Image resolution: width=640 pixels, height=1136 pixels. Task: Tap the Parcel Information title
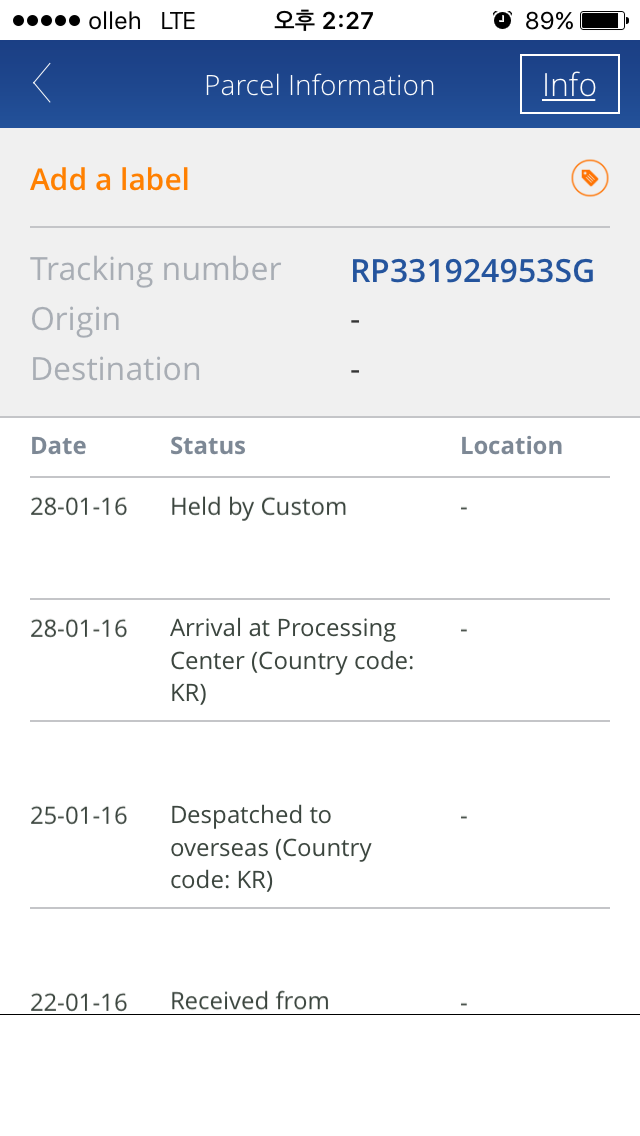coord(320,85)
